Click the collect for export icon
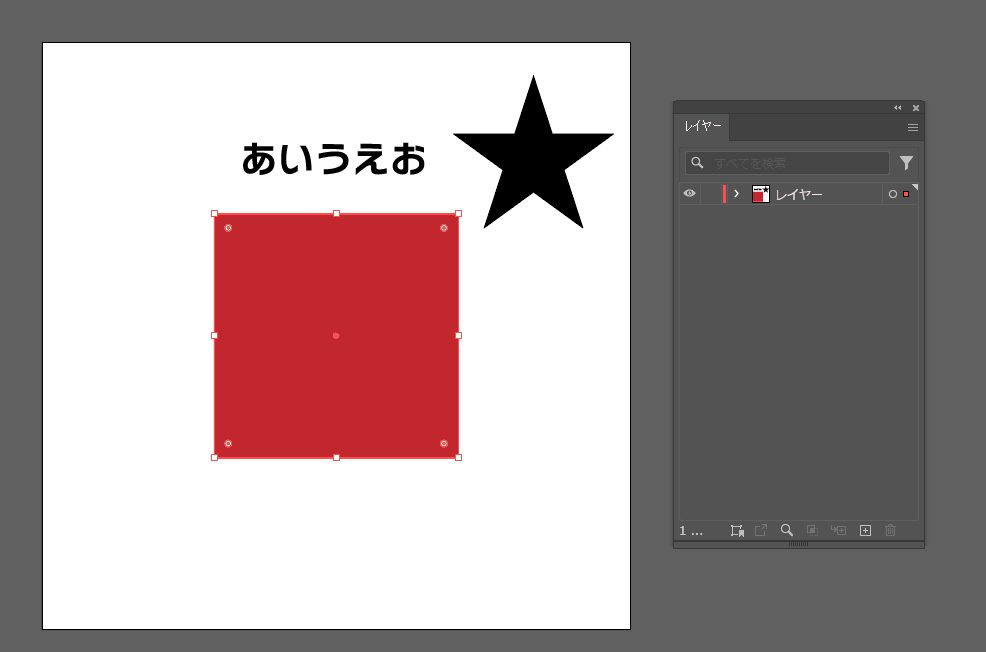 point(737,531)
